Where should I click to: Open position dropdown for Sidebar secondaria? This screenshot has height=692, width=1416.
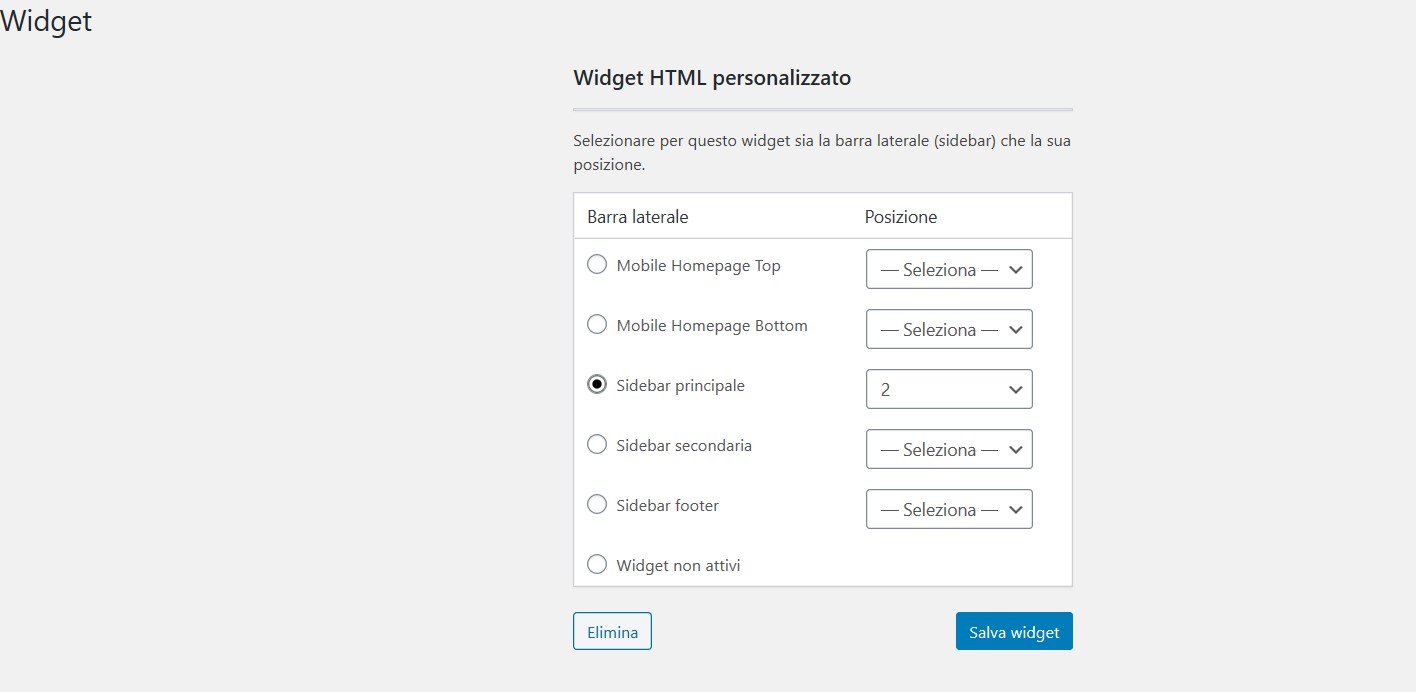948,450
